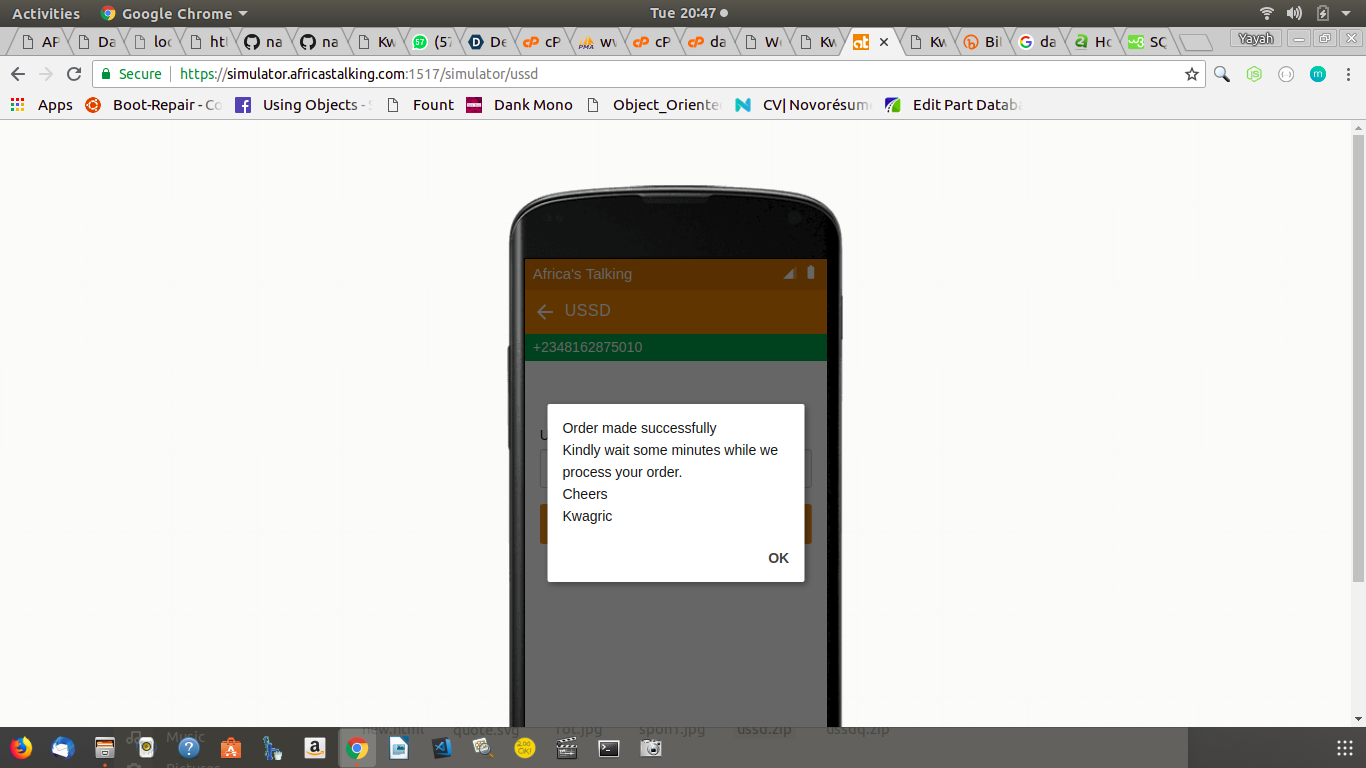Viewport: 1366px width, 768px height.
Task: Open the Google Chrome app menu in the top bar
Action: pos(174,13)
